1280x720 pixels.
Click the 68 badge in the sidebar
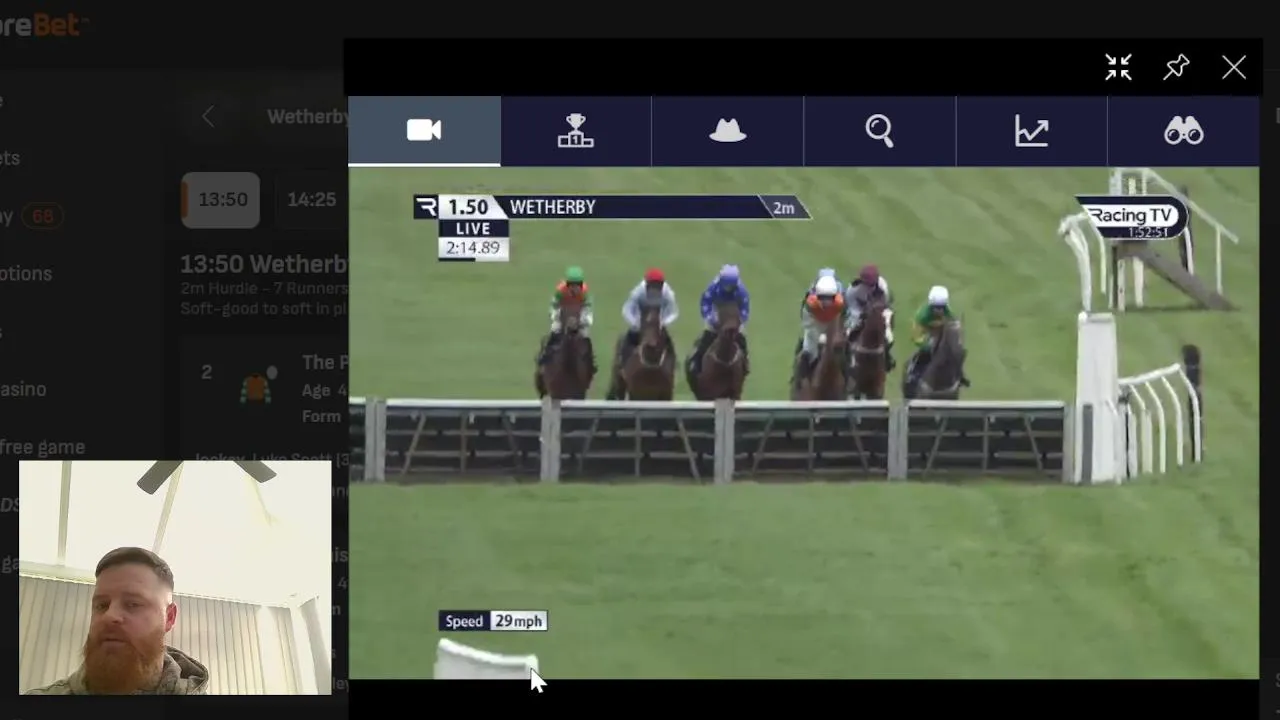point(43,215)
